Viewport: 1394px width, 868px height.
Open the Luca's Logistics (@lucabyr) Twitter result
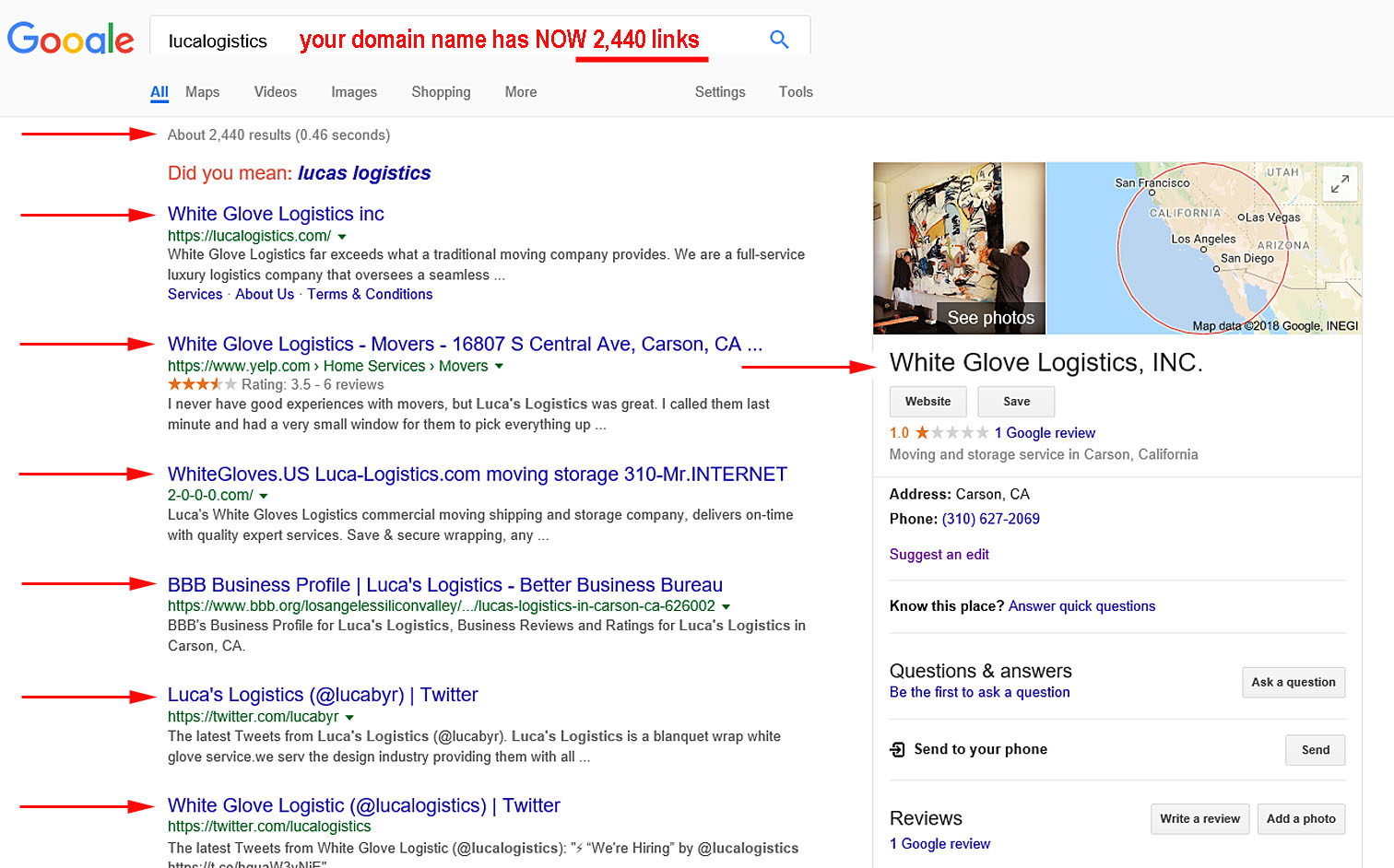(323, 695)
